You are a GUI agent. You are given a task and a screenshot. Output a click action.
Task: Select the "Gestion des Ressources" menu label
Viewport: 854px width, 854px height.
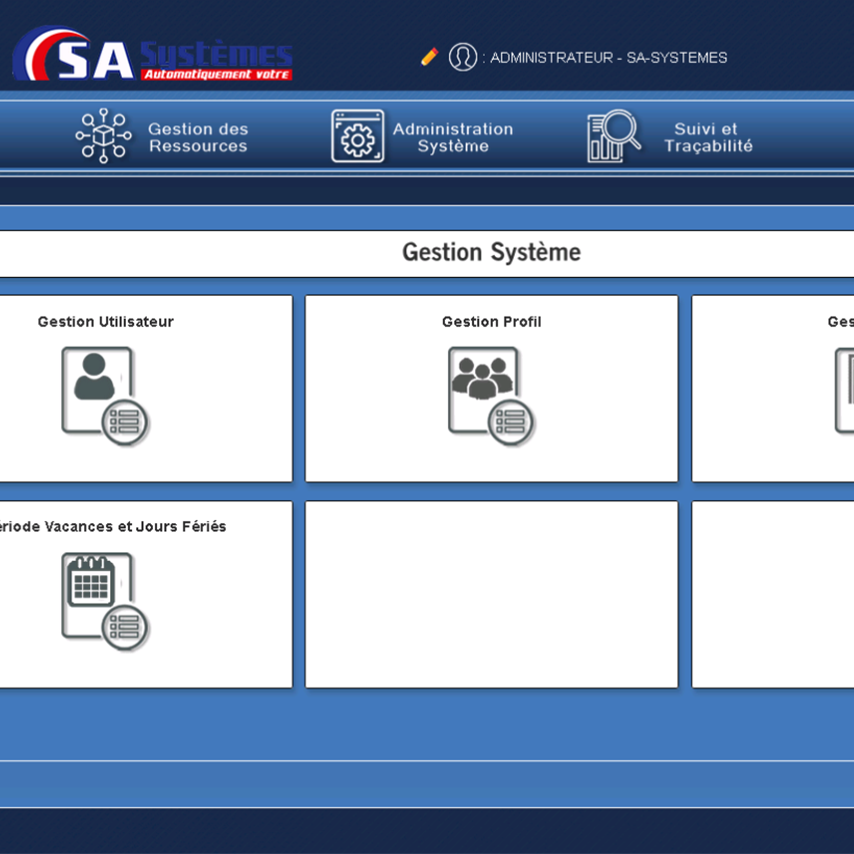click(198, 137)
